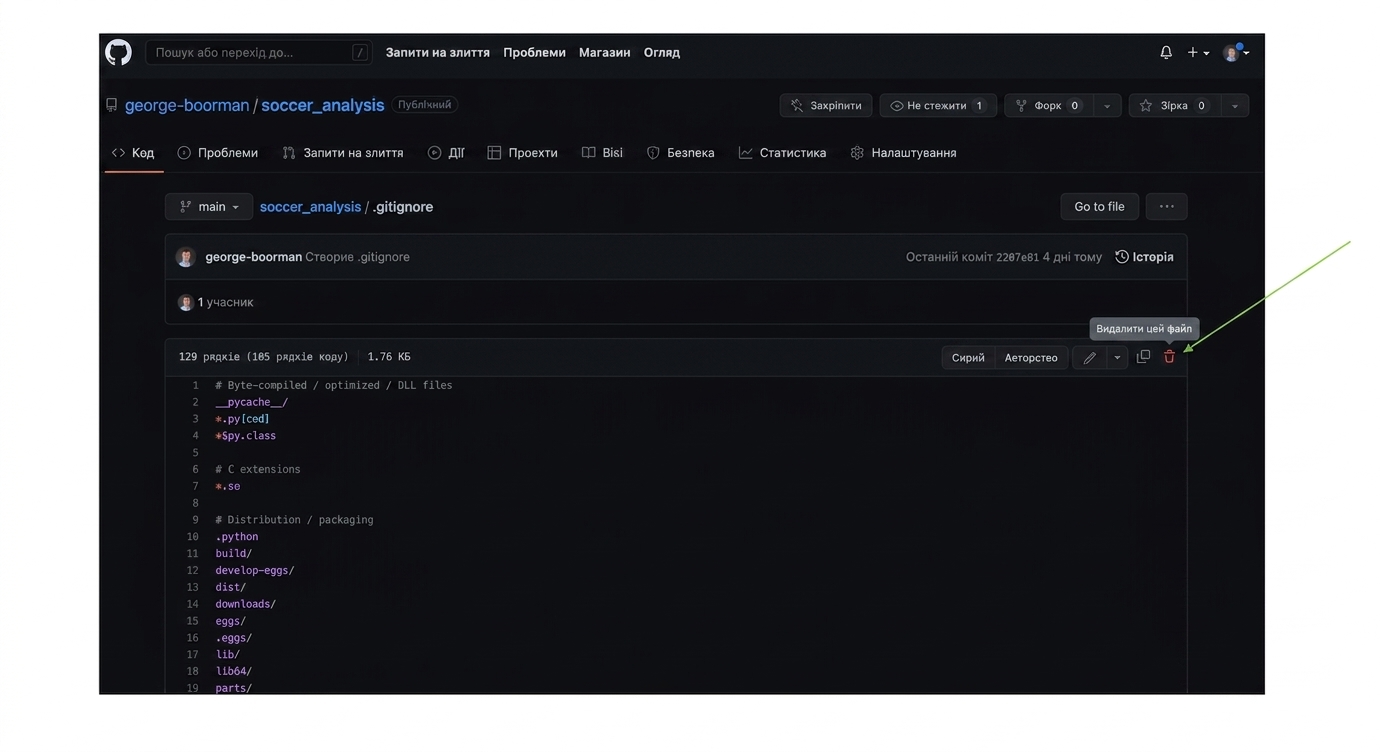The height and width of the screenshot is (752, 1380).
Task: Click the 'develop-eggs/' code line
Action: click(x=255, y=570)
